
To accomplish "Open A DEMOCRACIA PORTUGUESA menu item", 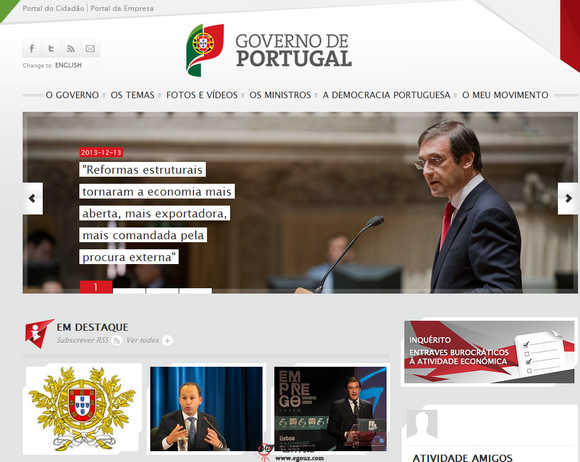I will tap(386, 95).
